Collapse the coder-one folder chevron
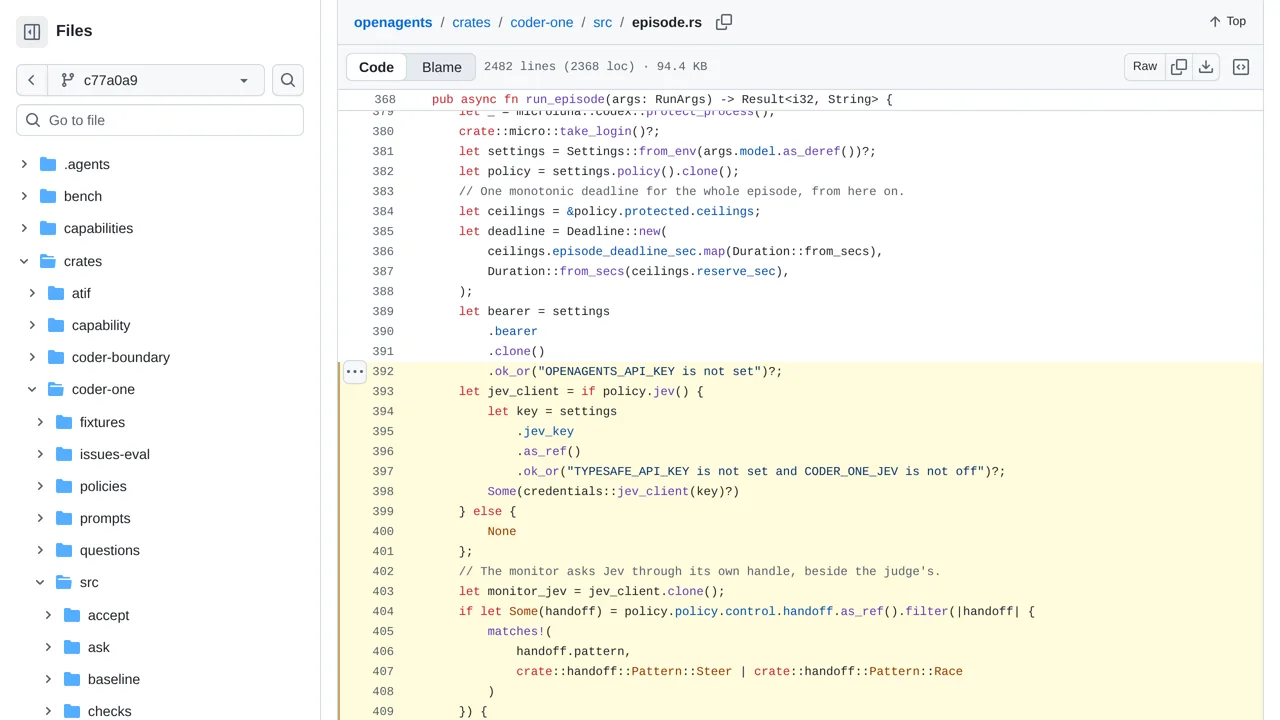The image size is (1280, 720). tap(32, 389)
